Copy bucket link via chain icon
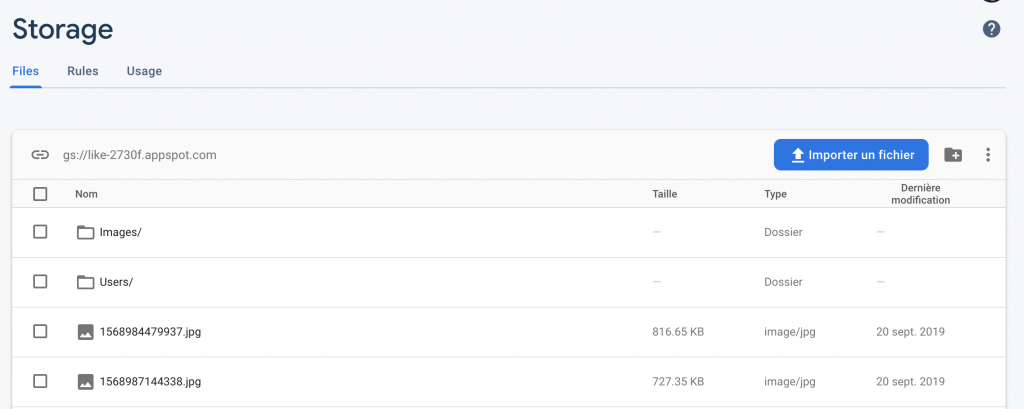The height and width of the screenshot is (409, 1024). pyautogui.click(x=40, y=155)
